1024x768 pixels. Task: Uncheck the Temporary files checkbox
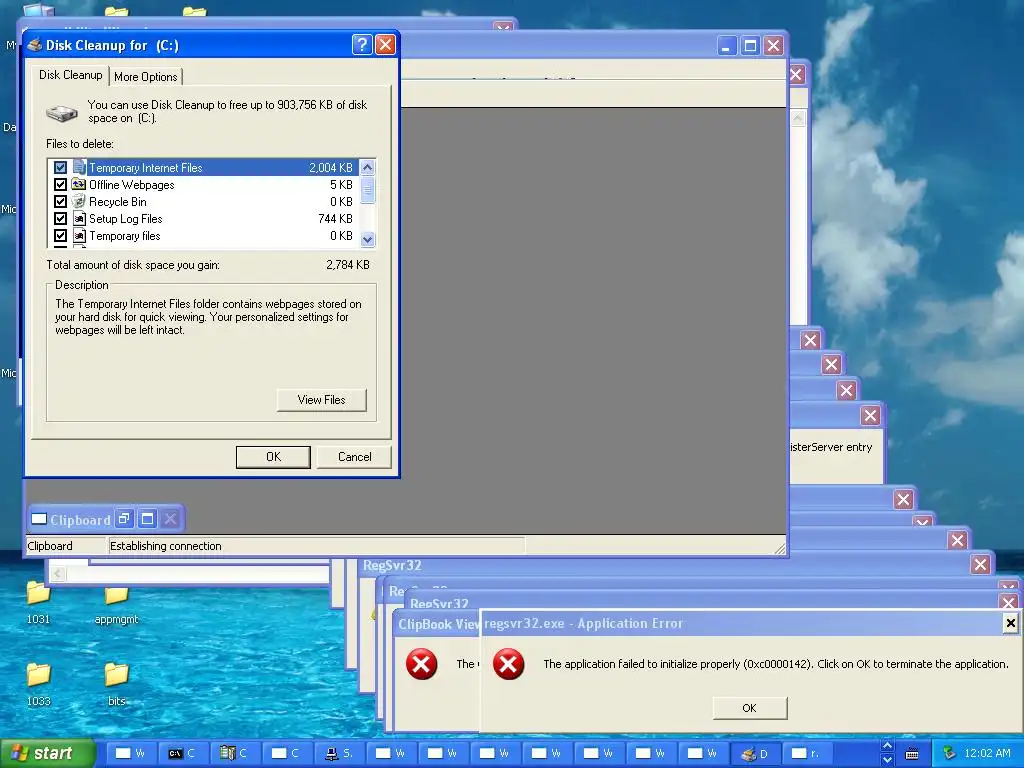60,235
